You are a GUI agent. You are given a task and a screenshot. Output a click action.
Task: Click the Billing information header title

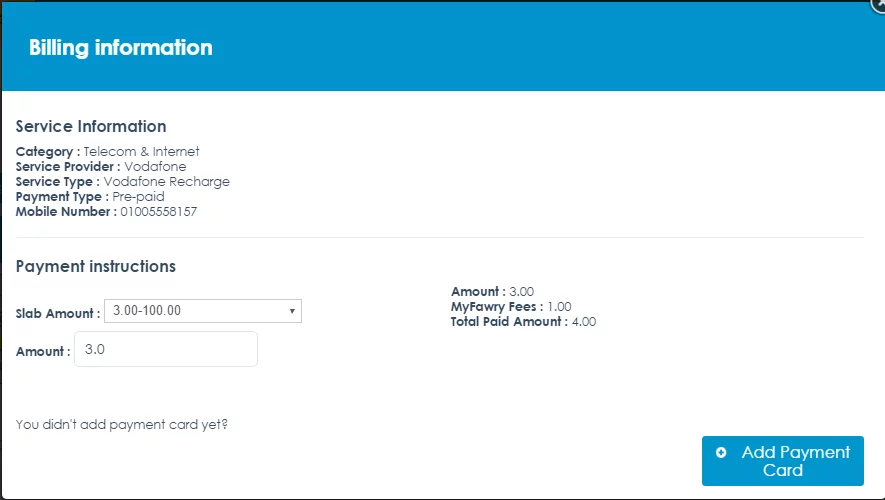pyautogui.click(x=121, y=47)
